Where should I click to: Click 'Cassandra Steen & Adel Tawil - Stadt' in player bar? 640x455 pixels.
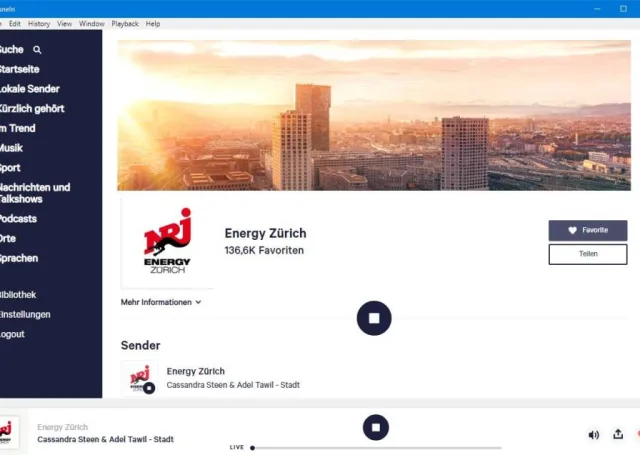(x=105, y=439)
